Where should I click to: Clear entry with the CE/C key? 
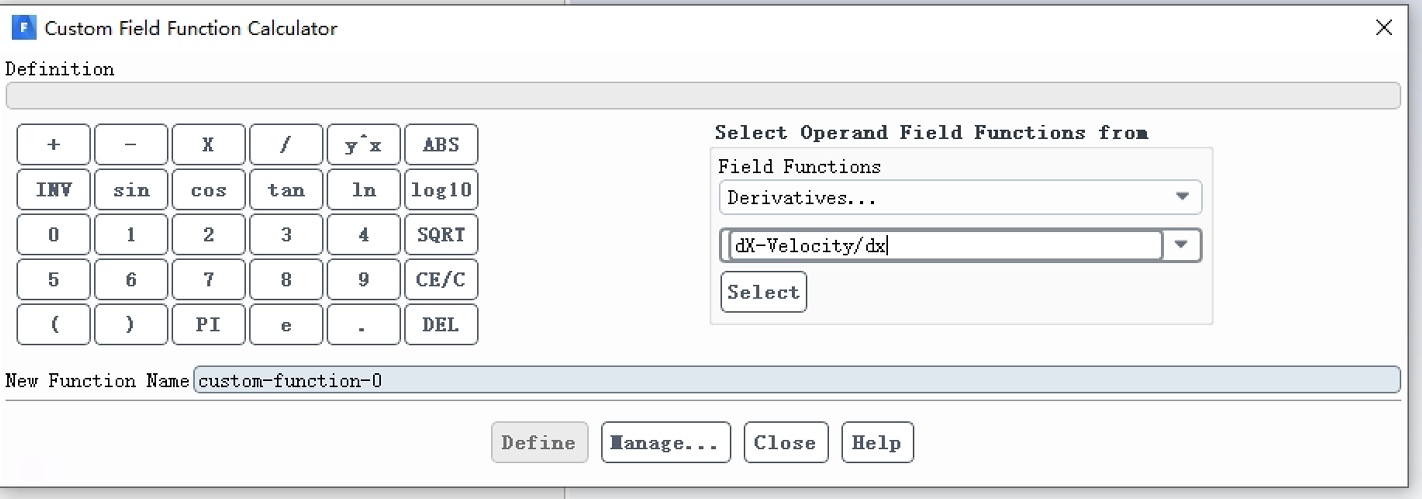click(441, 280)
